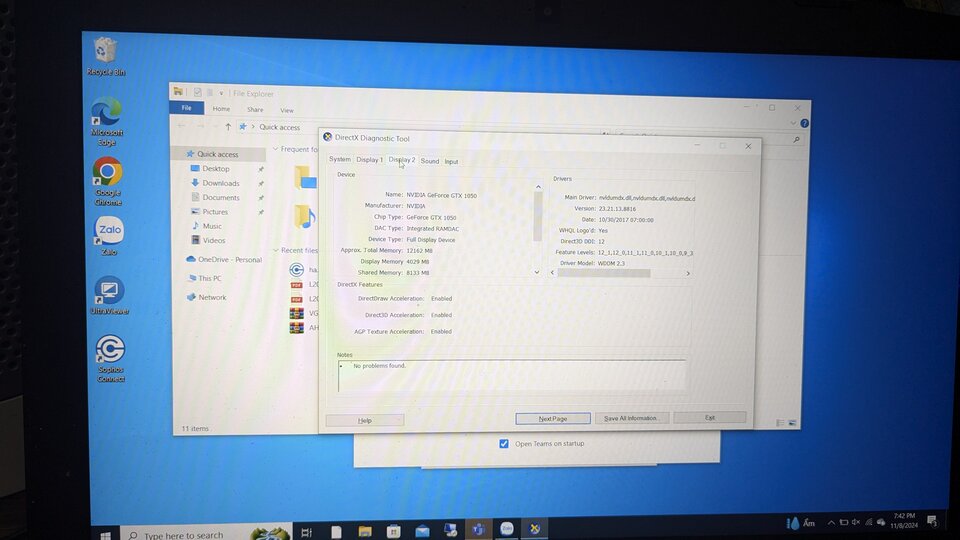This screenshot has width=960, height=540.
Task: Open the Google Chrome desktop shortcut
Action: tap(108, 181)
